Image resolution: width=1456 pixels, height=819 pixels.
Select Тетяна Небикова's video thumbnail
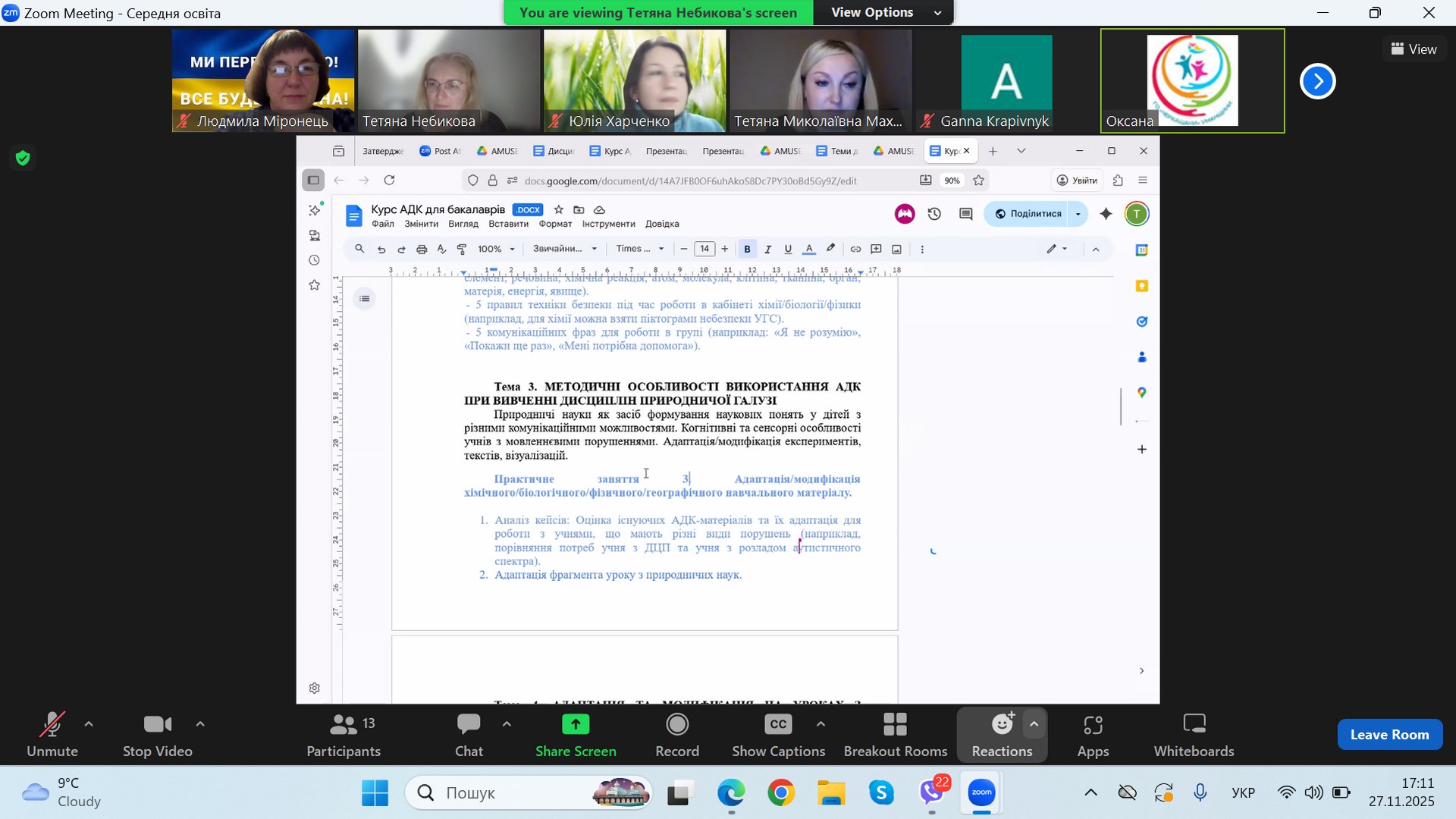click(x=448, y=80)
